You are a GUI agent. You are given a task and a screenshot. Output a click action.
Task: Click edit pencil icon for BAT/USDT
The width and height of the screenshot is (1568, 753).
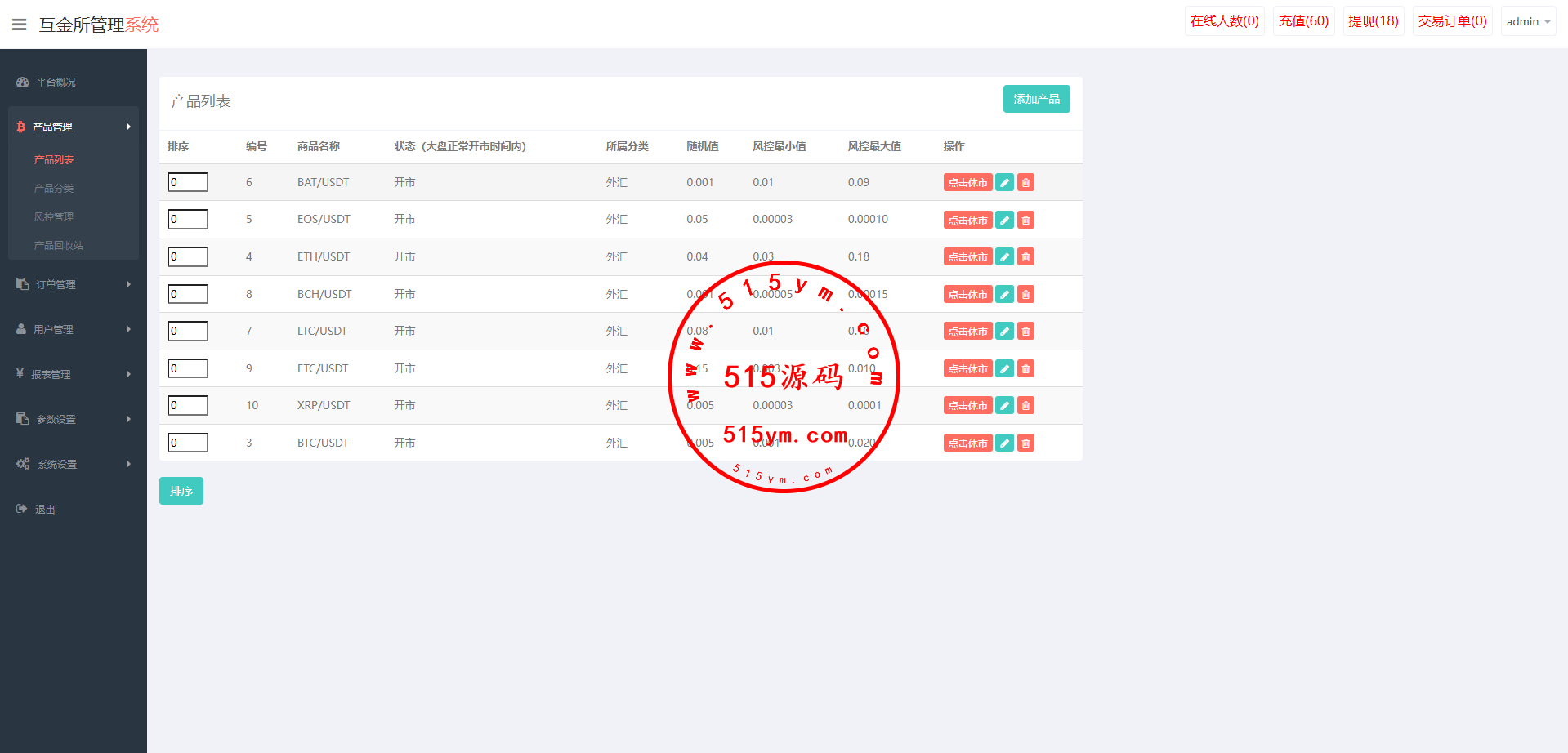click(x=1004, y=182)
